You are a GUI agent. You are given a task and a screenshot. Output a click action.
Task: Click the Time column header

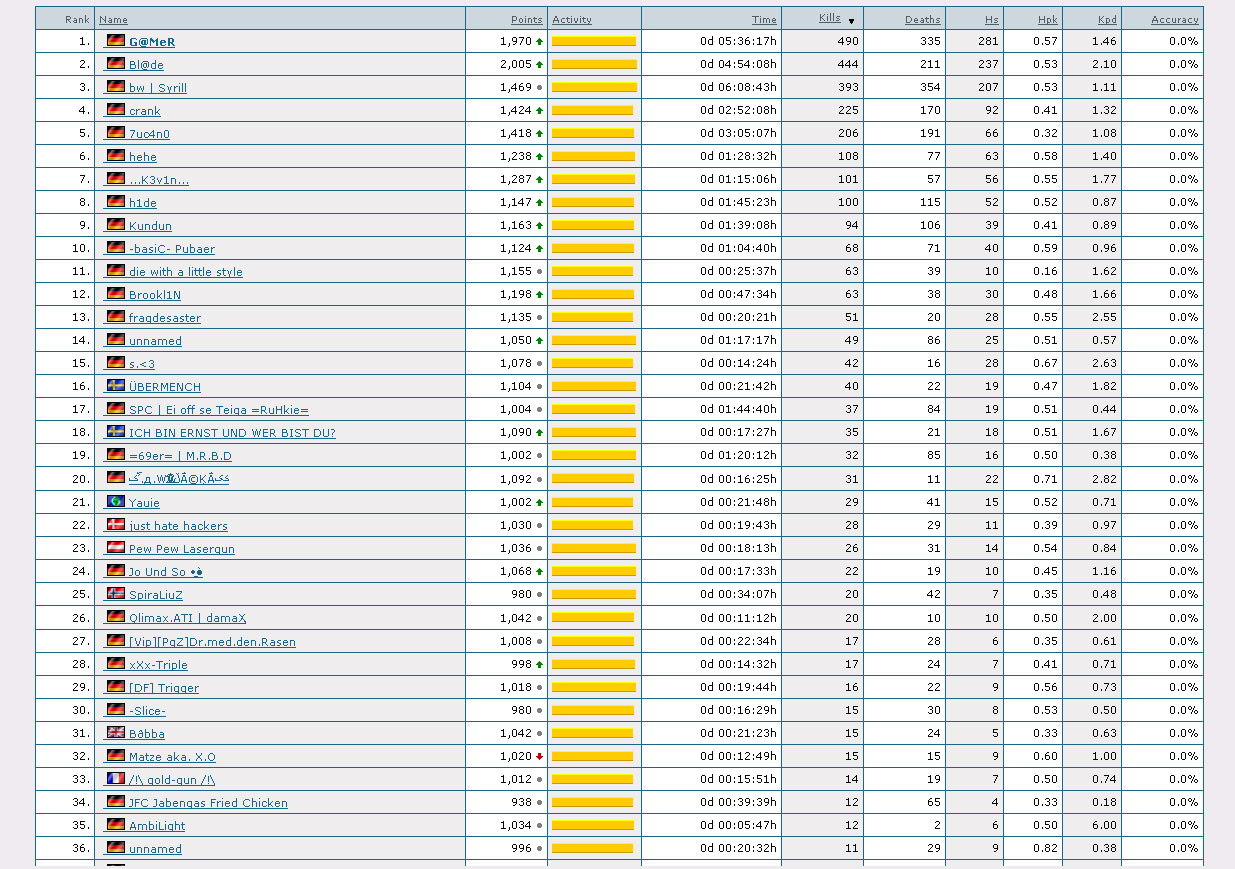click(764, 20)
